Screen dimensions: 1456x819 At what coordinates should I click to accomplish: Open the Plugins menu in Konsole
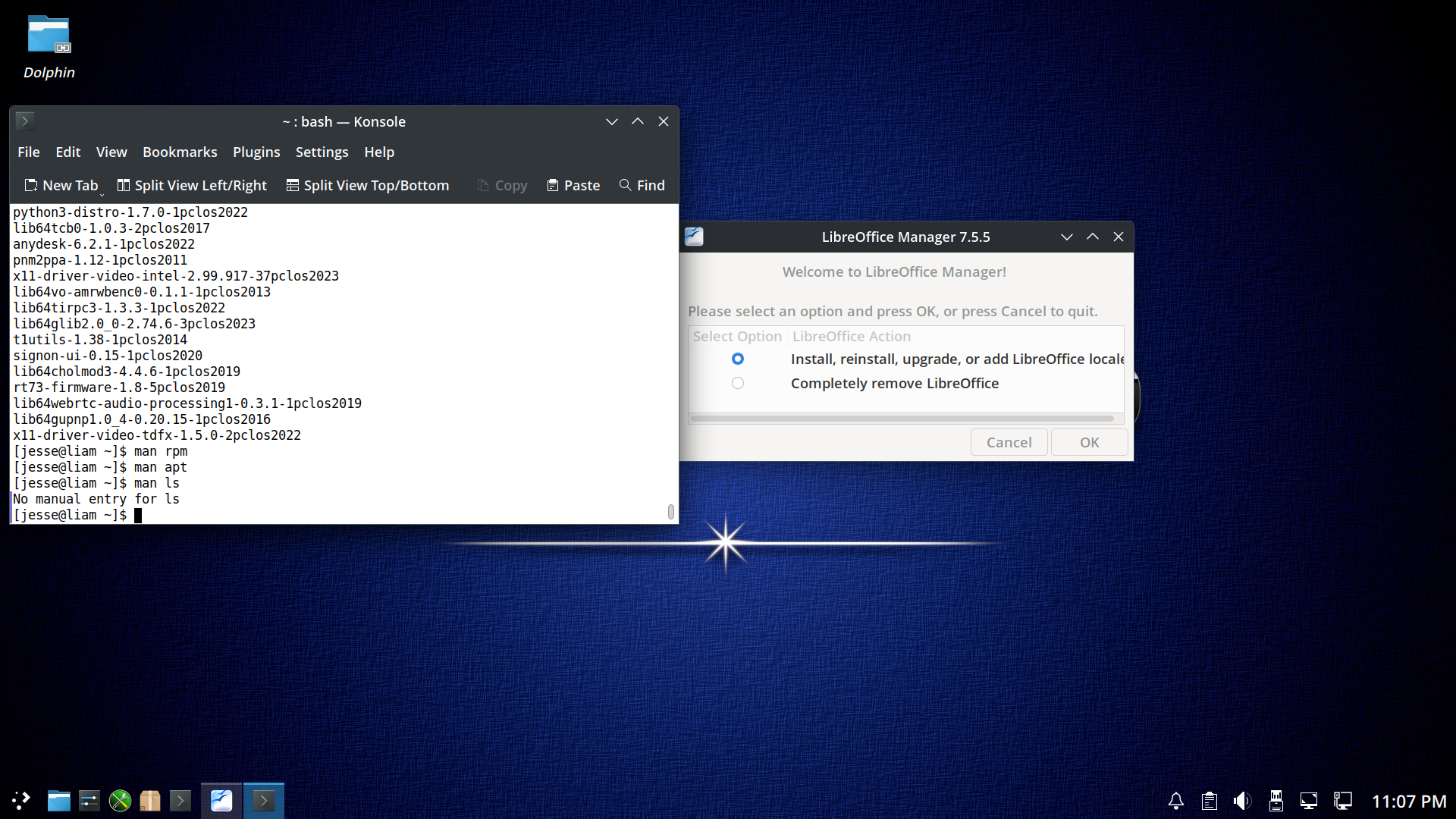coord(256,152)
